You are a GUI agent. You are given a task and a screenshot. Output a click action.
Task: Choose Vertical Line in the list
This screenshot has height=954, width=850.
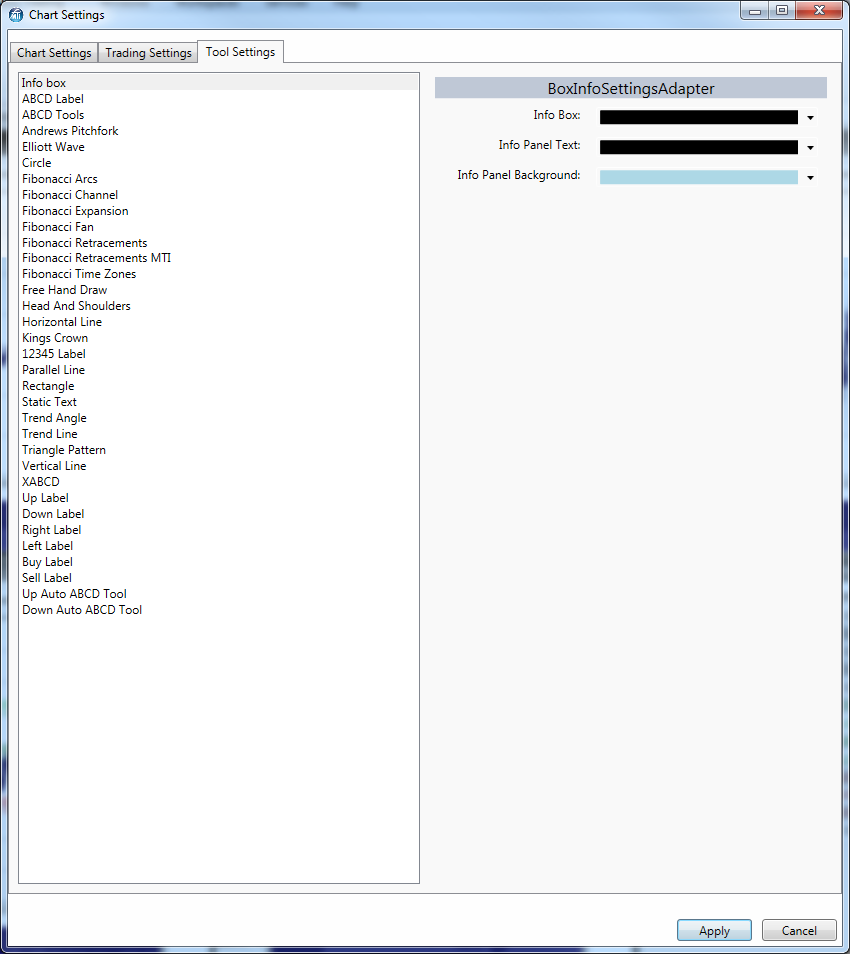pyautogui.click(x=219, y=465)
